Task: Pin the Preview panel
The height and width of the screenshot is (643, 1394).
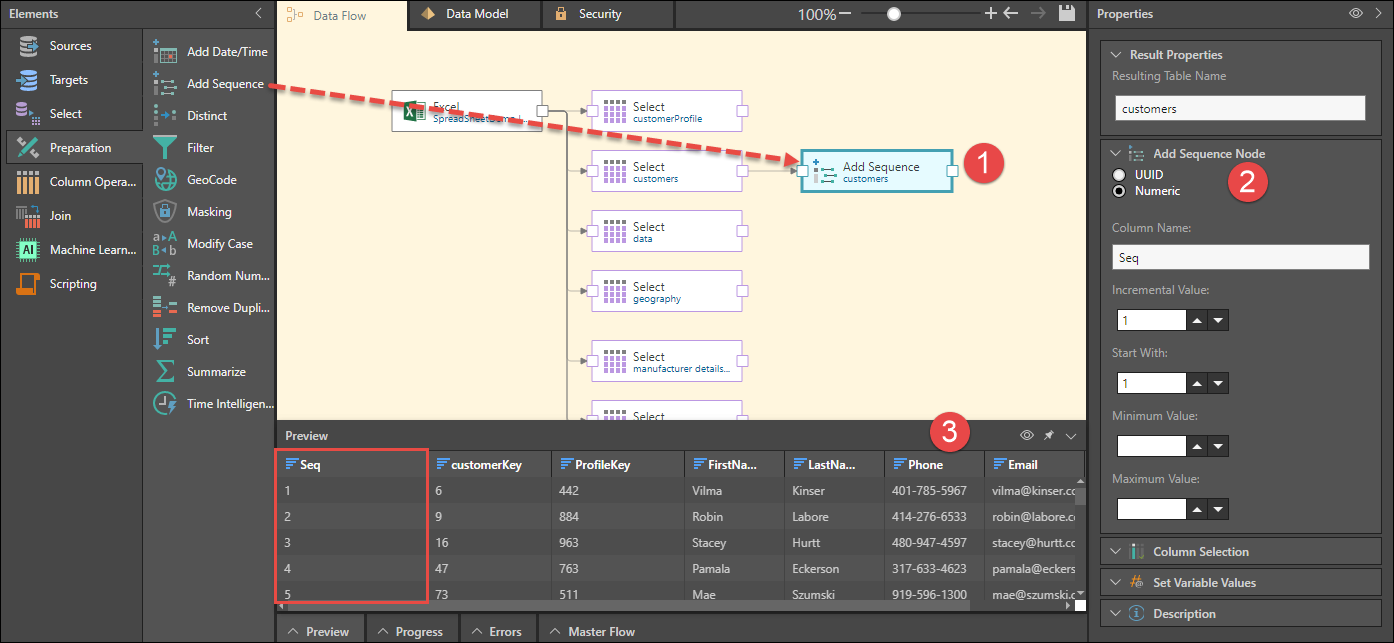Action: click(x=1049, y=436)
